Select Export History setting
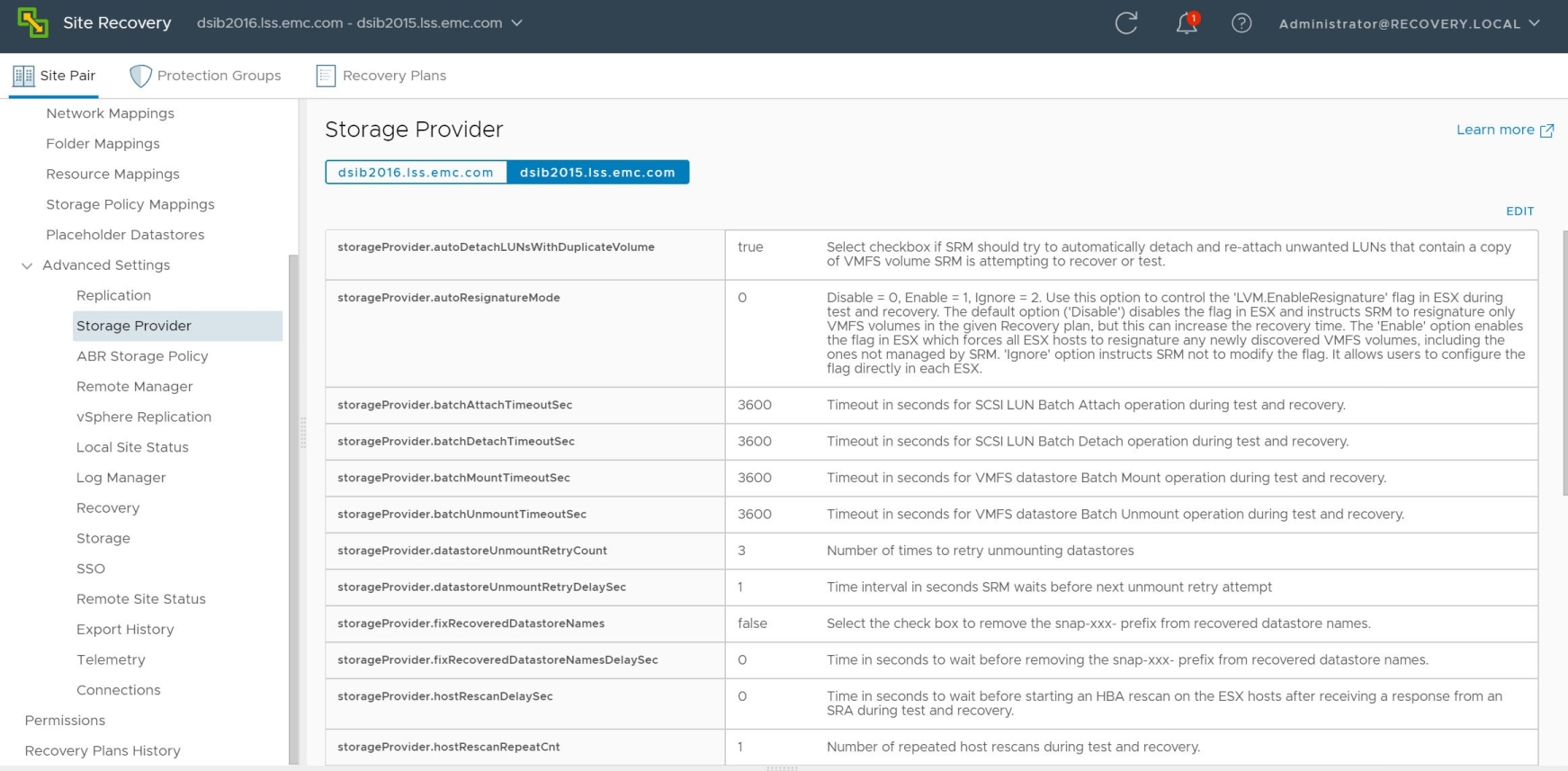This screenshot has width=1568, height=771. [125, 630]
